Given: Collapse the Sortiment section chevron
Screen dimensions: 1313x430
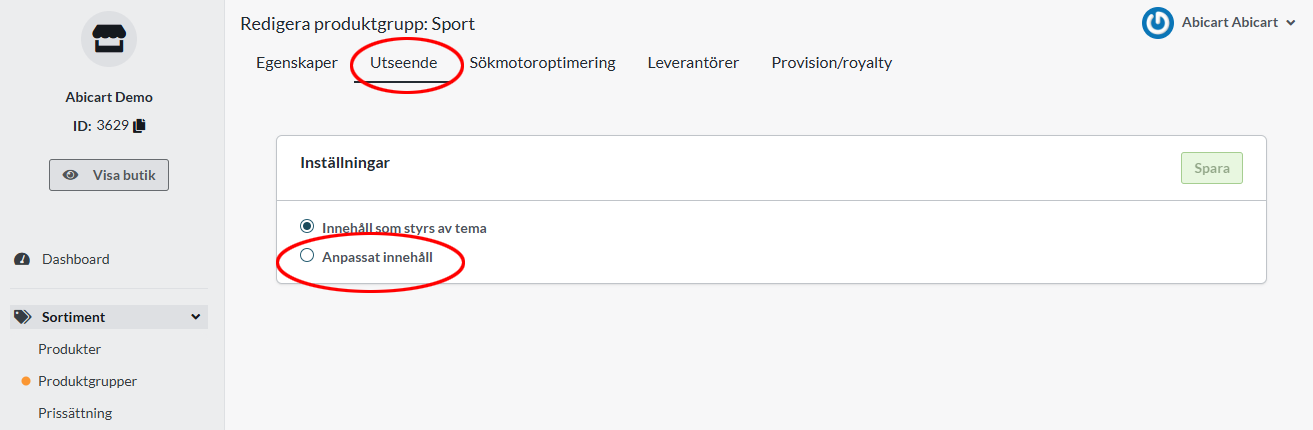Looking at the screenshot, I should 195,317.
